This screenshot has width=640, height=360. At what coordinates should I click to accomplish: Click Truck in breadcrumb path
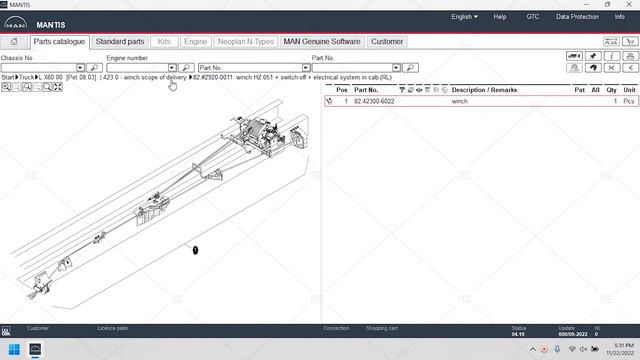tap(27, 77)
